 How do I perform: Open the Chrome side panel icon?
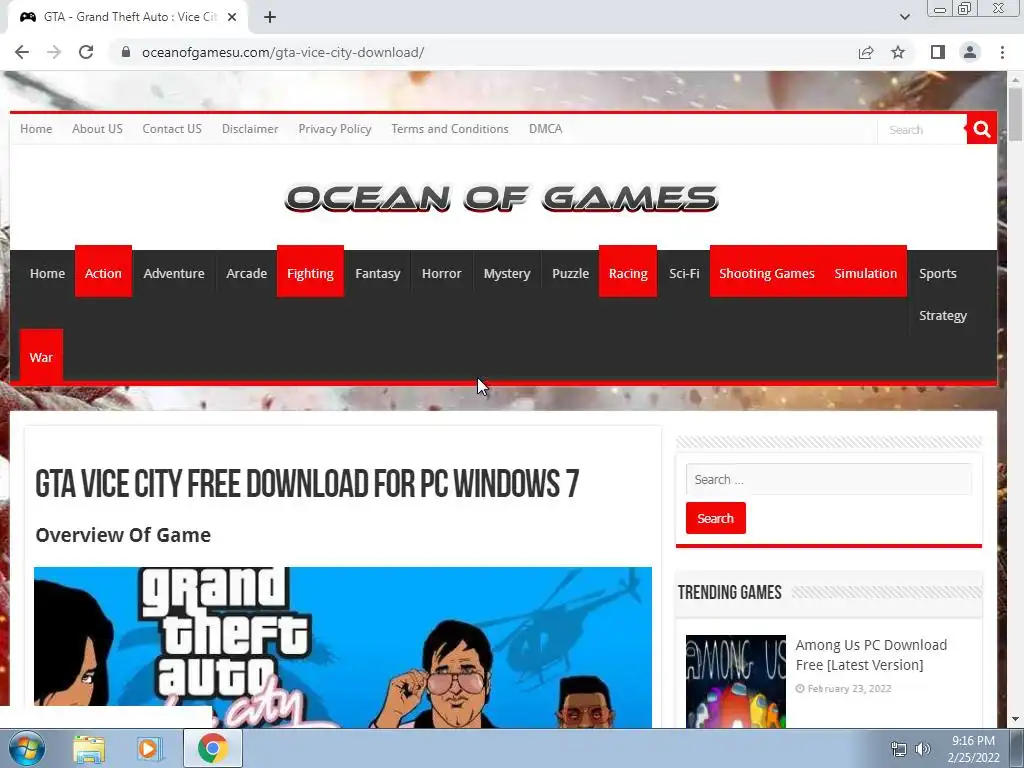click(x=938, y=52)
